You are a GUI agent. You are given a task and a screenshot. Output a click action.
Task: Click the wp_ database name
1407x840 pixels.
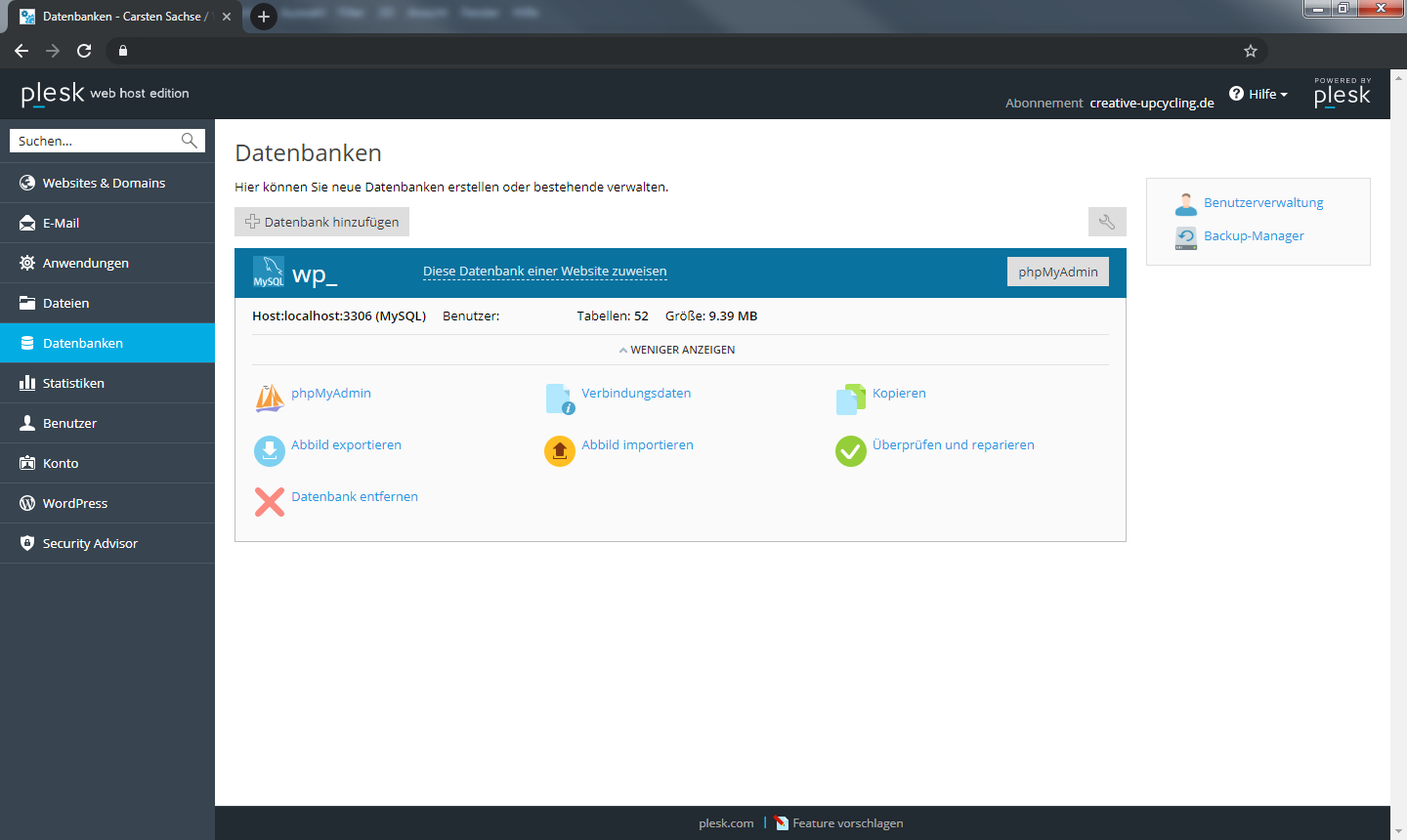pos(315,273)
